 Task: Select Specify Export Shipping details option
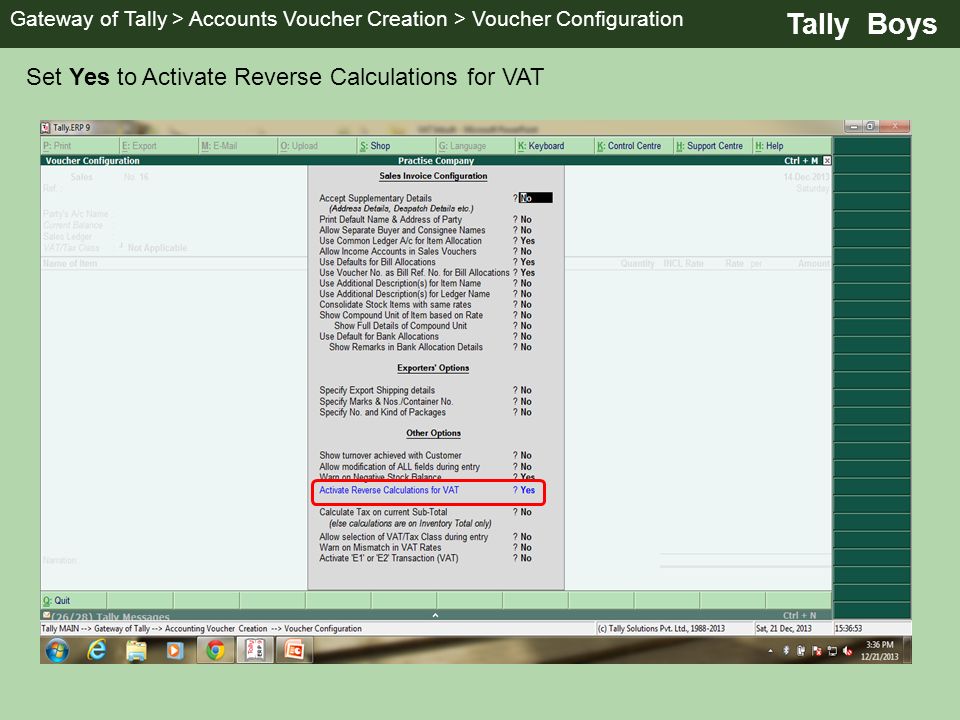pos(377,390)
